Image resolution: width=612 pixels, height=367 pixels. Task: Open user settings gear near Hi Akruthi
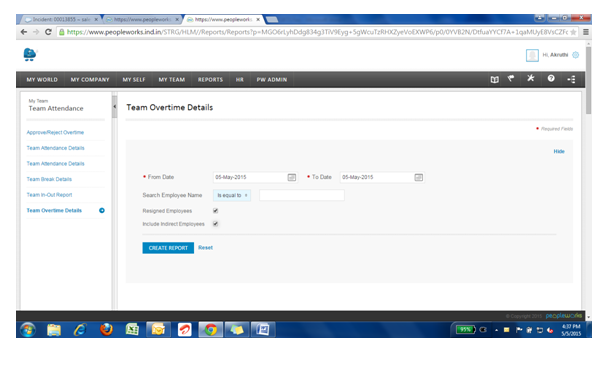576,55
